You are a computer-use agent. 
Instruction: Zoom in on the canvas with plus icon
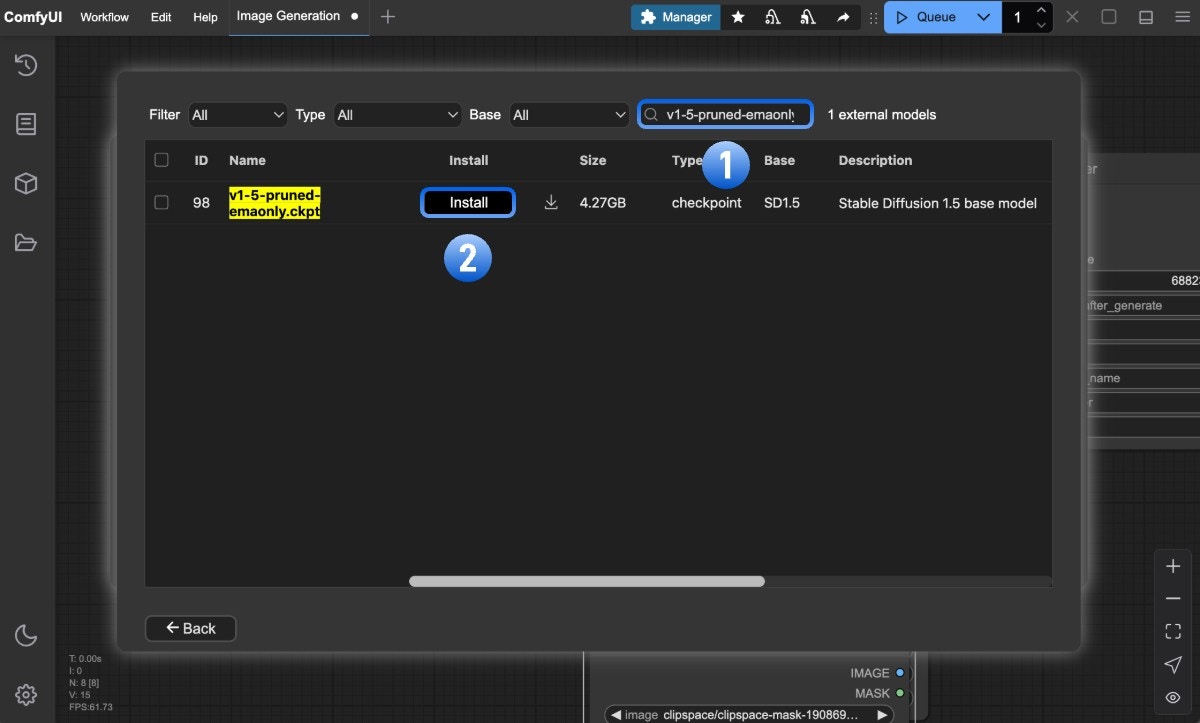[x=1172, y=565]
